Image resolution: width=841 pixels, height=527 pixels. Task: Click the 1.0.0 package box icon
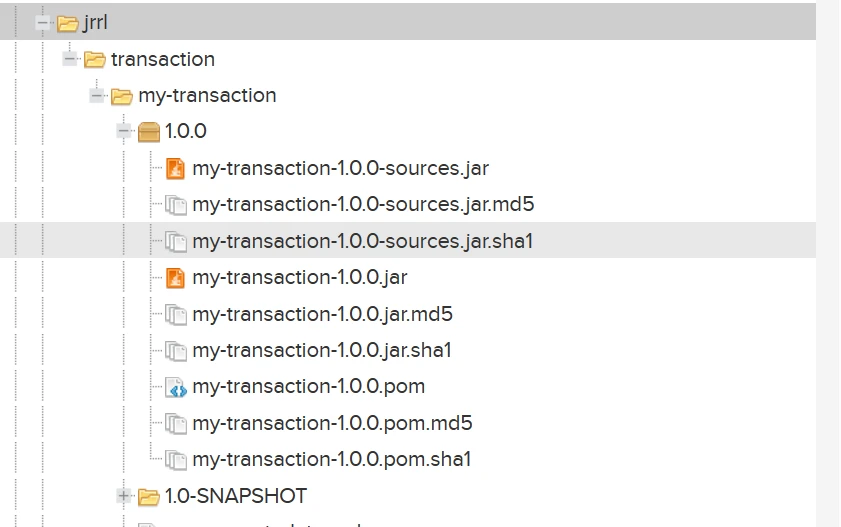point(149,132)
